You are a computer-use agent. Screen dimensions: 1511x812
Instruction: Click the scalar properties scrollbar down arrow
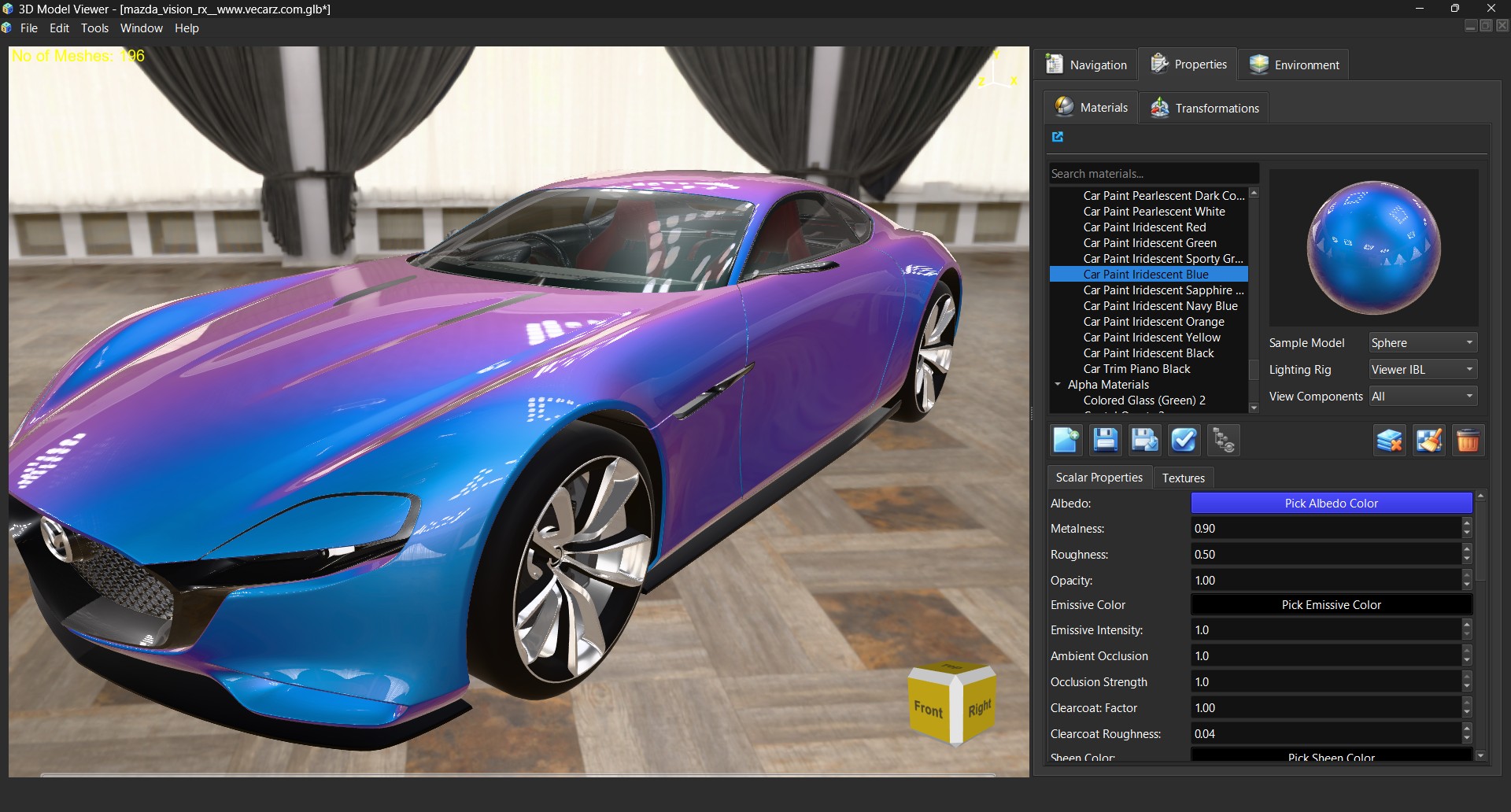1480,756
